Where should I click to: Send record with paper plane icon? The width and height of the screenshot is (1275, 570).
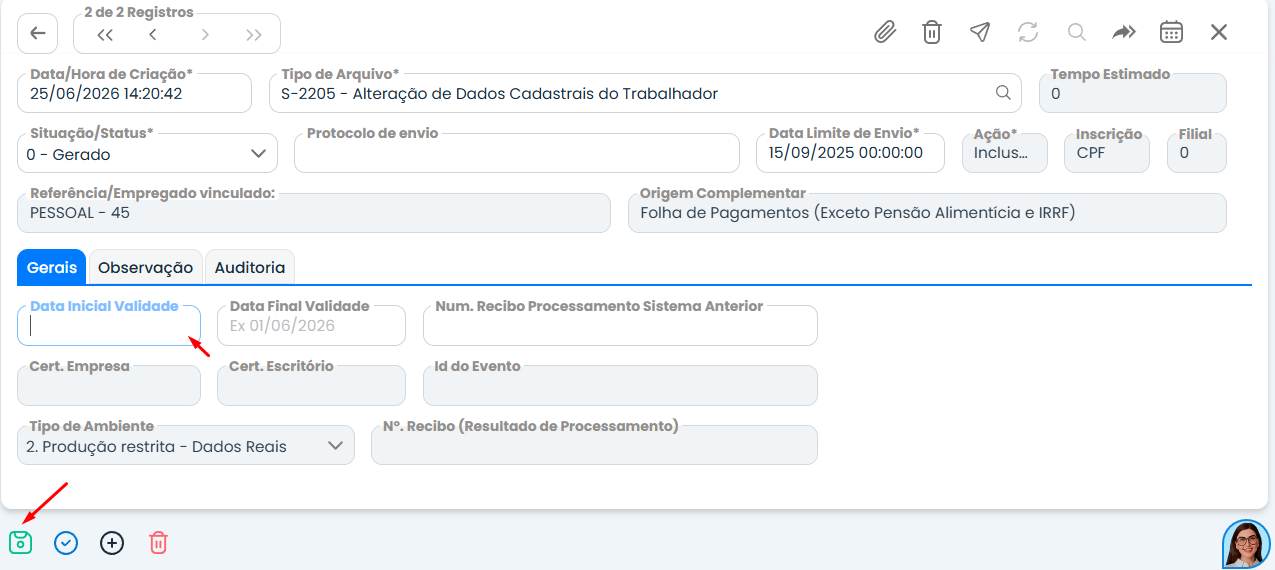pyautogui.click(x=980, y=32)
